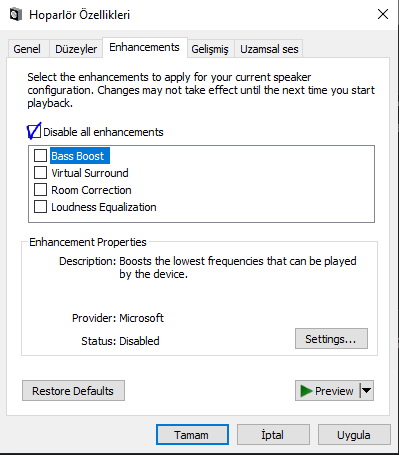Open the Düzeyler tab
The image size is (399, 455).
point(76,49)
